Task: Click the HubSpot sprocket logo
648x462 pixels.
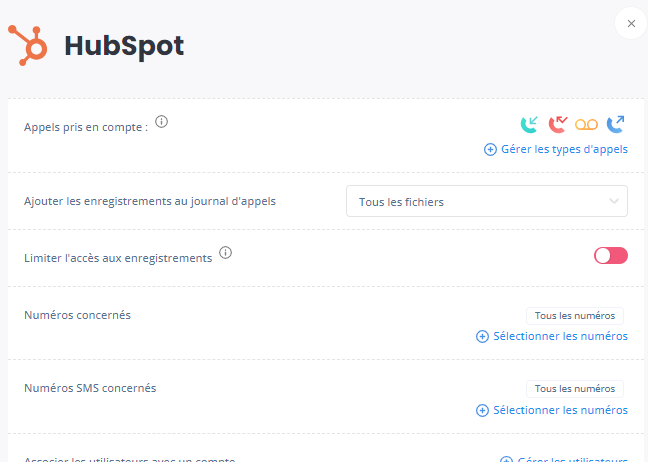Action: 28,45
